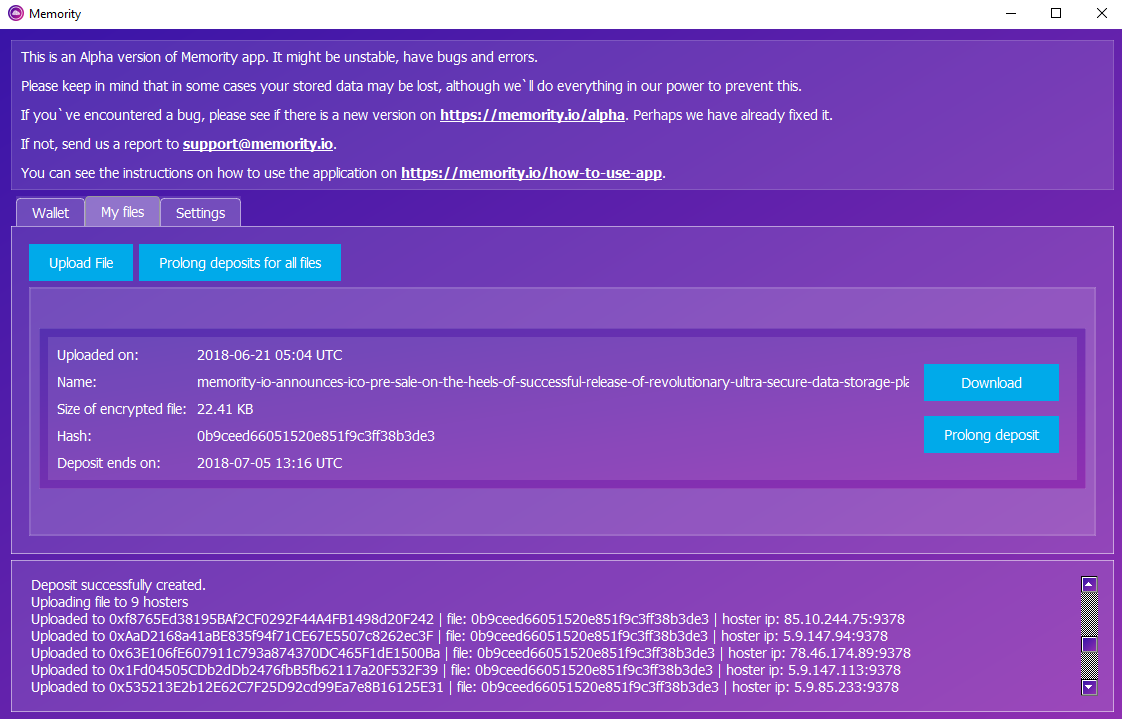Click the Upload File button
The width and height of the screenshot is (1122, 719).
[x=81, y=263]
